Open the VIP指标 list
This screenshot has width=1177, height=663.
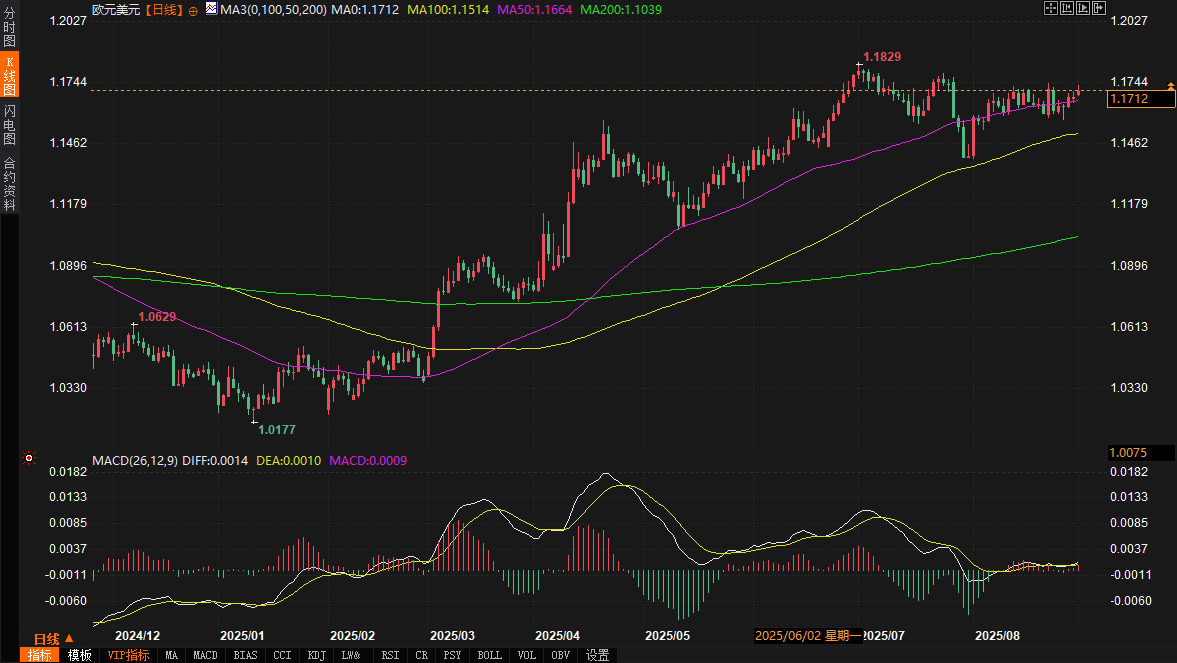pos(128,655)
